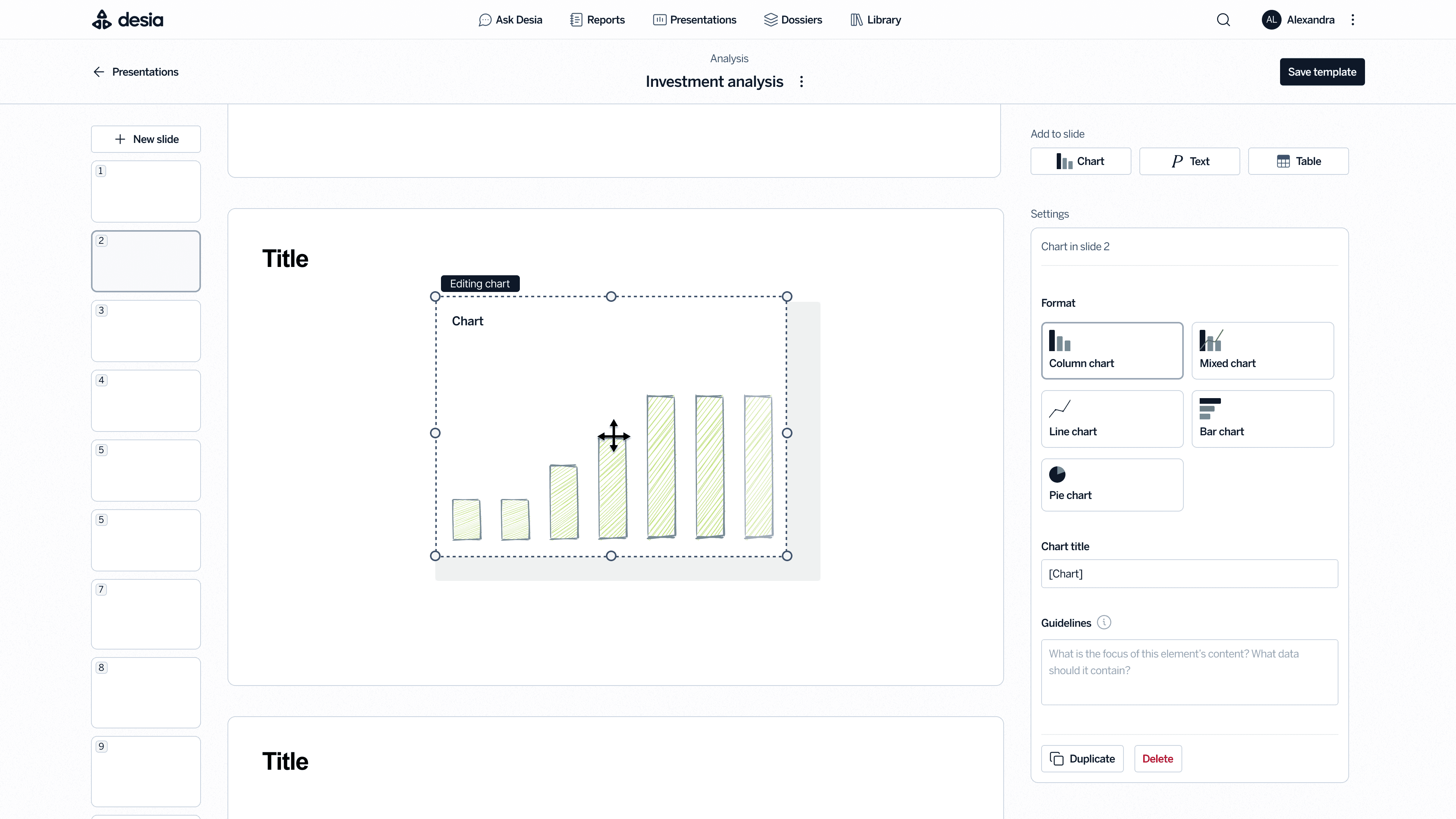Choose the Pie chart format
The height and width of the screenshot is (819, 1456).
[1112, 485]
